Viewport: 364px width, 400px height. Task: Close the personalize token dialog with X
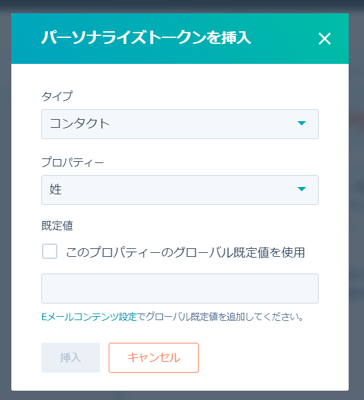[324, 39]
